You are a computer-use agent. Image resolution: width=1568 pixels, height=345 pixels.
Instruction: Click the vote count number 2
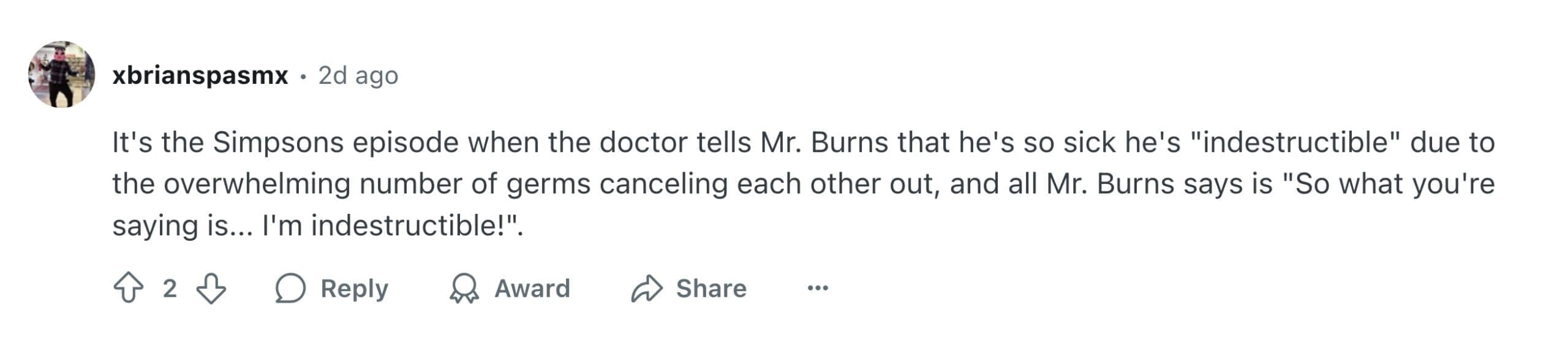tap(170, 288)
